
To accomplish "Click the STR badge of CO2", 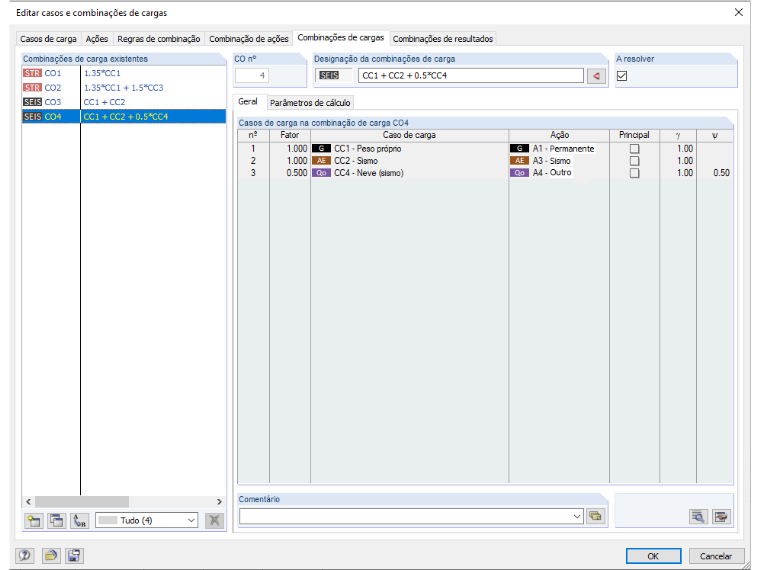I will [32, 88].
